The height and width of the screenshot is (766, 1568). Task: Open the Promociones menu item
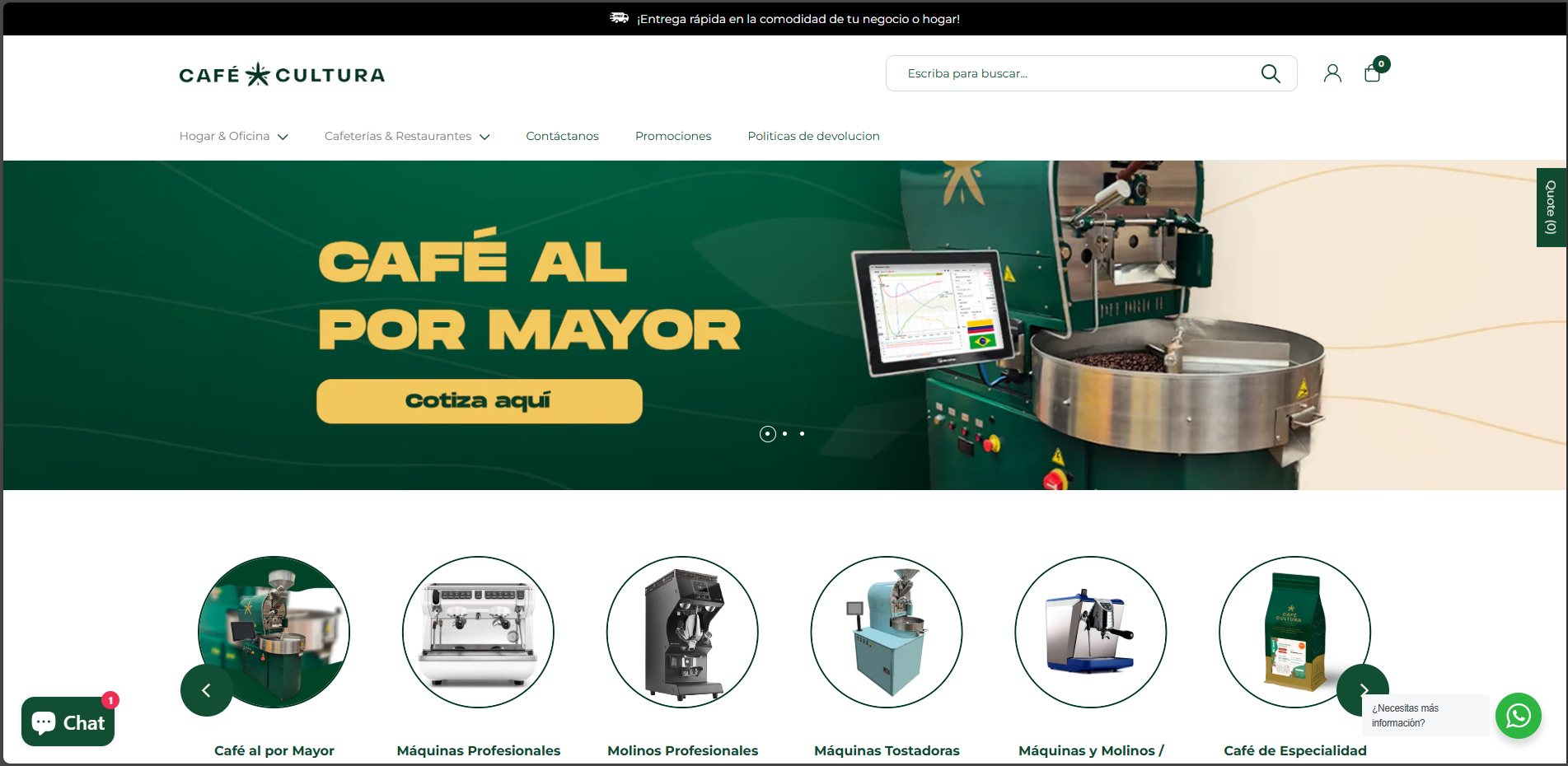673,136
